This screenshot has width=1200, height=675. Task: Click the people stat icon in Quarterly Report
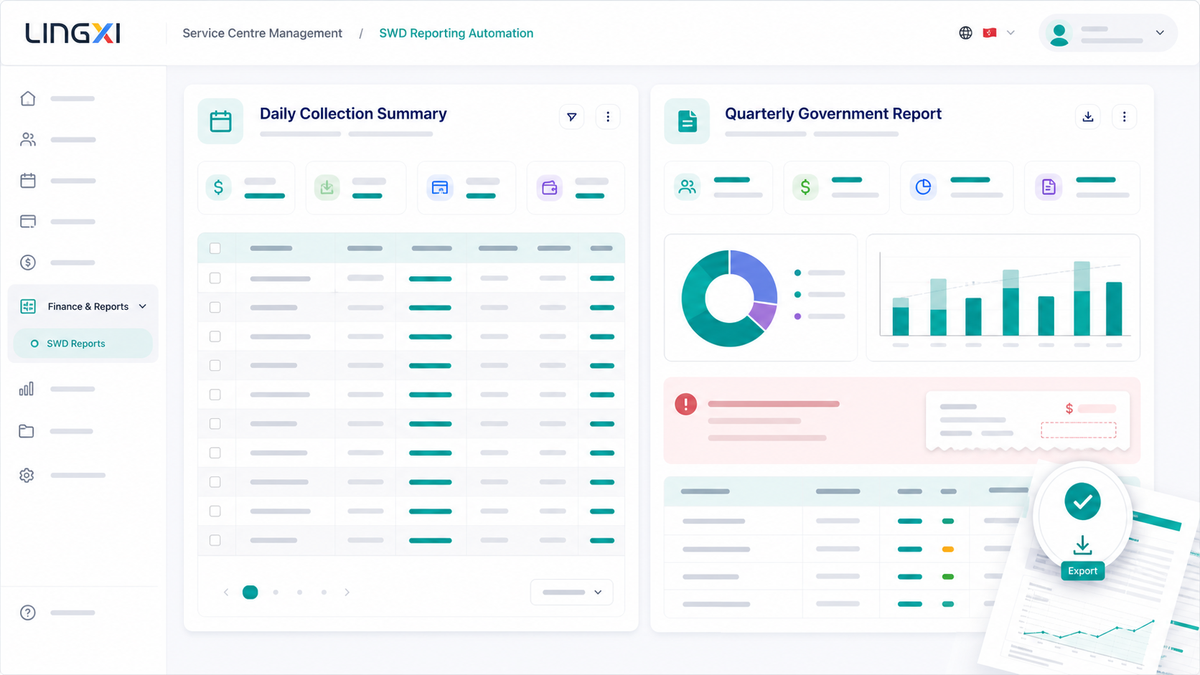click(687, 187)
